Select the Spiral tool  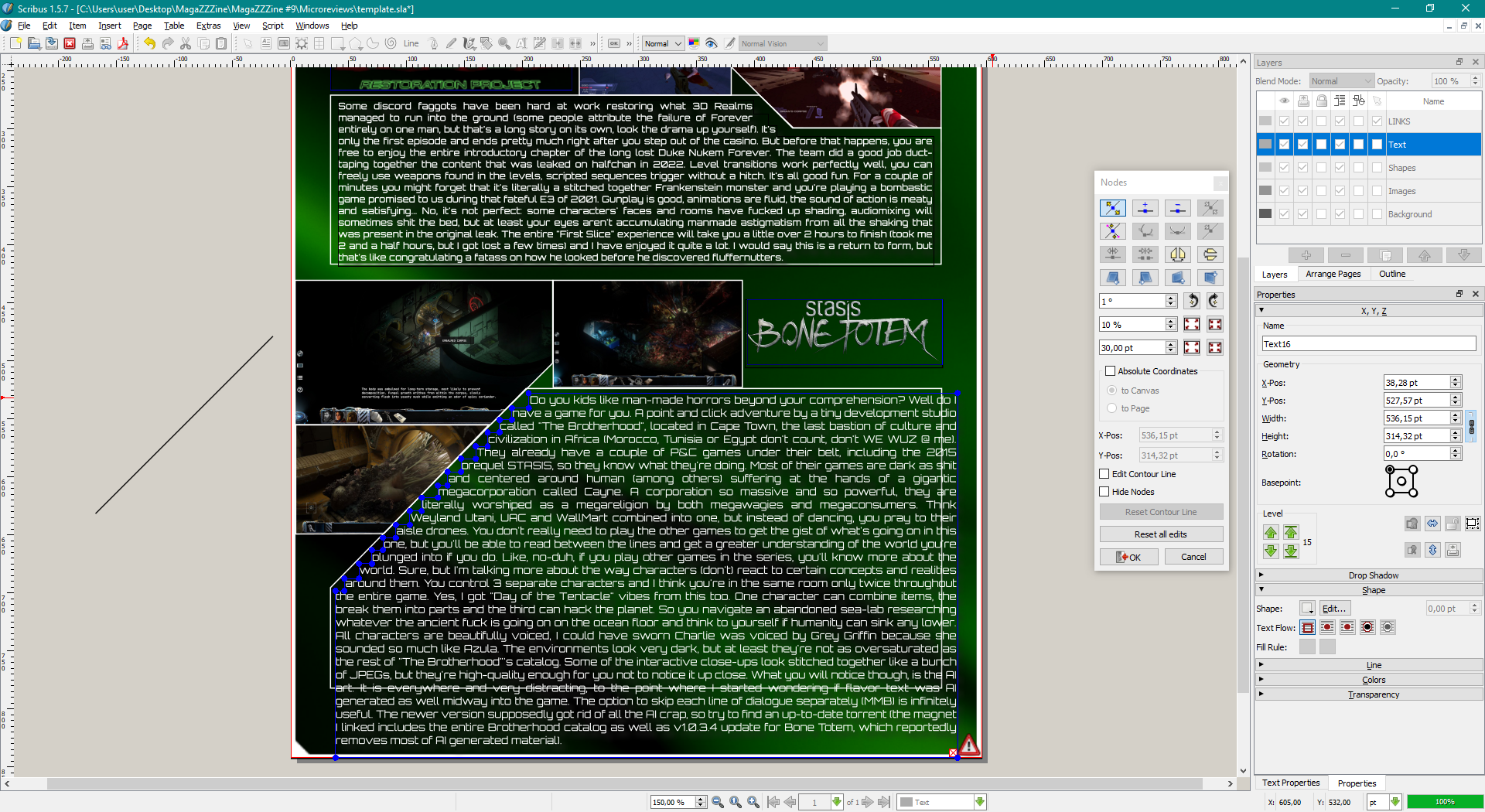pyautogui.click(x=391, y=43)
